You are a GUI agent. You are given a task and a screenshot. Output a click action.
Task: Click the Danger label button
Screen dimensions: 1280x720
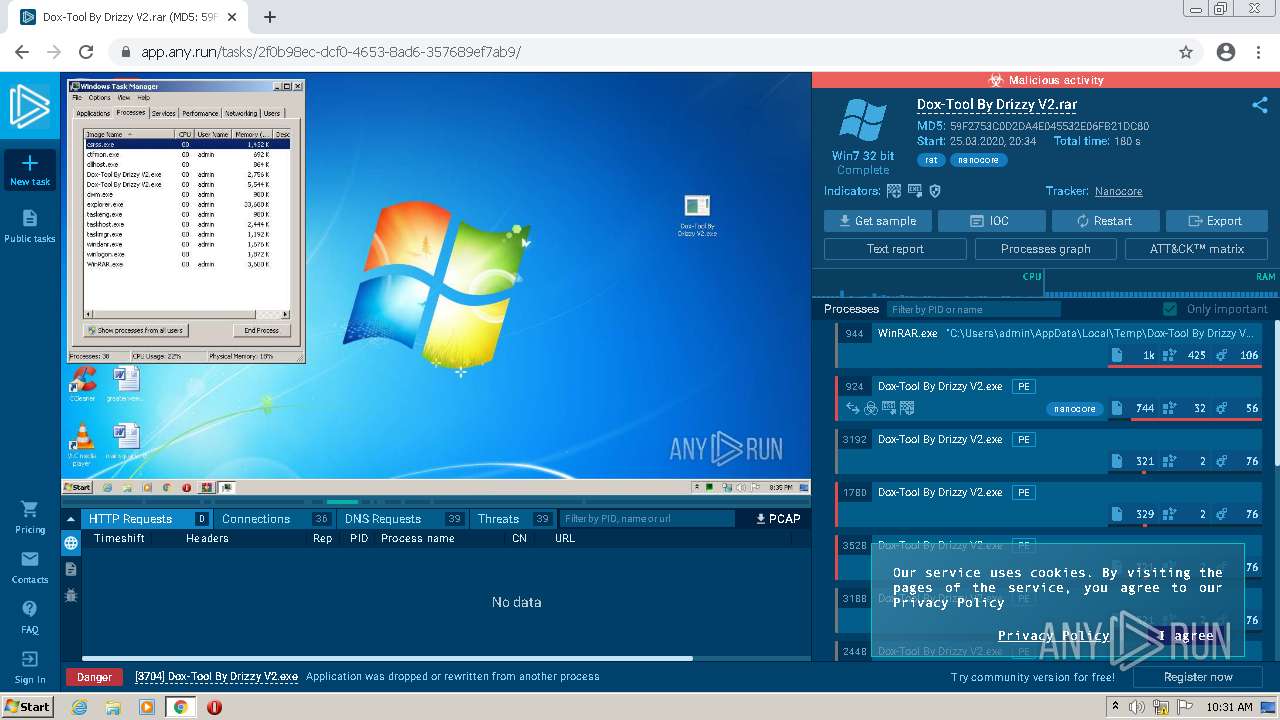click(x=94, y=677)
